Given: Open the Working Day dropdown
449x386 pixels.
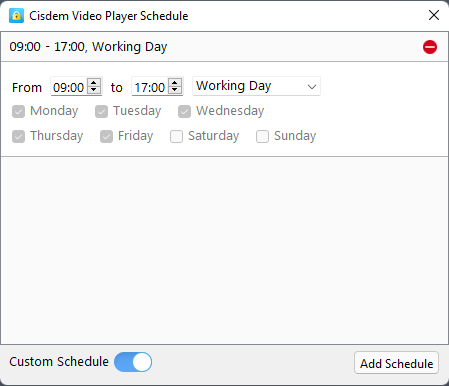Looking at the screenshot, I should pyautogui.click(x=256, y=86).
